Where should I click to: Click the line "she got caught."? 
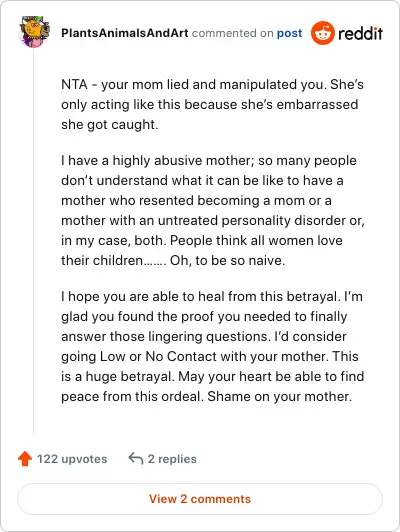(110, 125)
